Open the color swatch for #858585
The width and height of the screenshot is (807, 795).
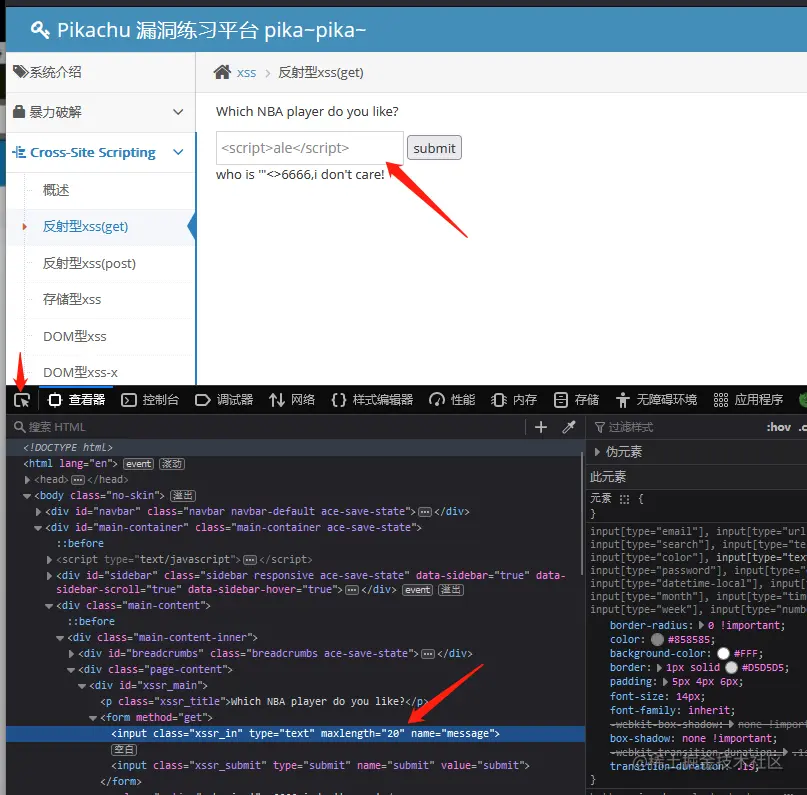[x=657, y=639]
